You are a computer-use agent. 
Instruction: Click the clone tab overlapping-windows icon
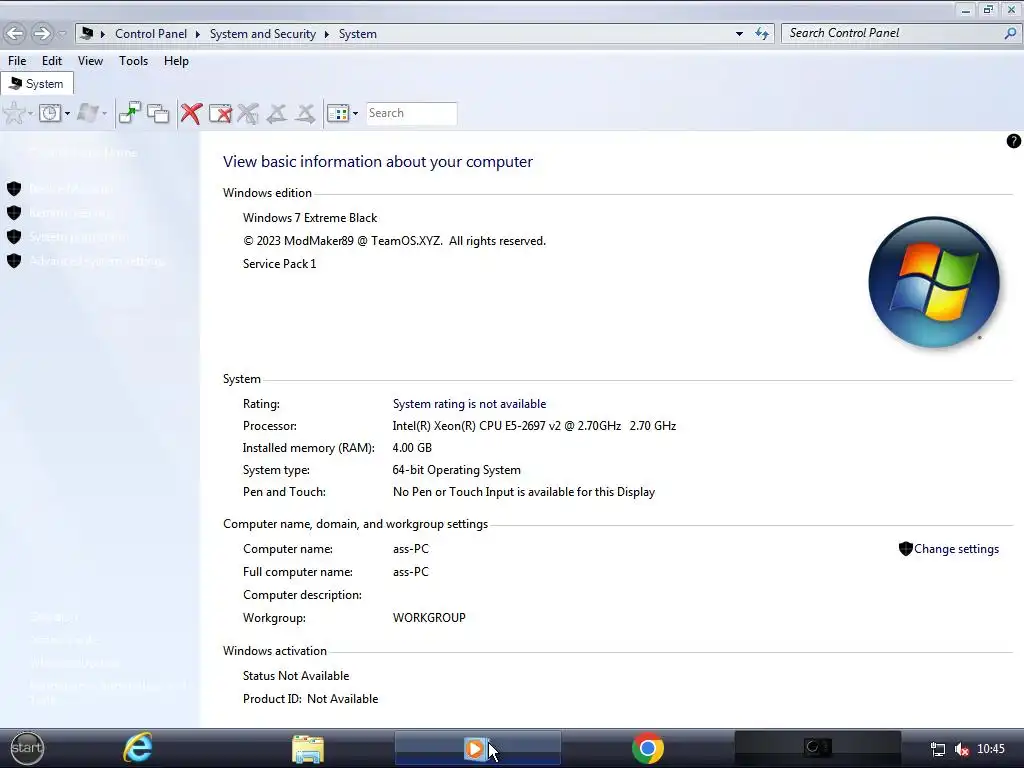158,114
